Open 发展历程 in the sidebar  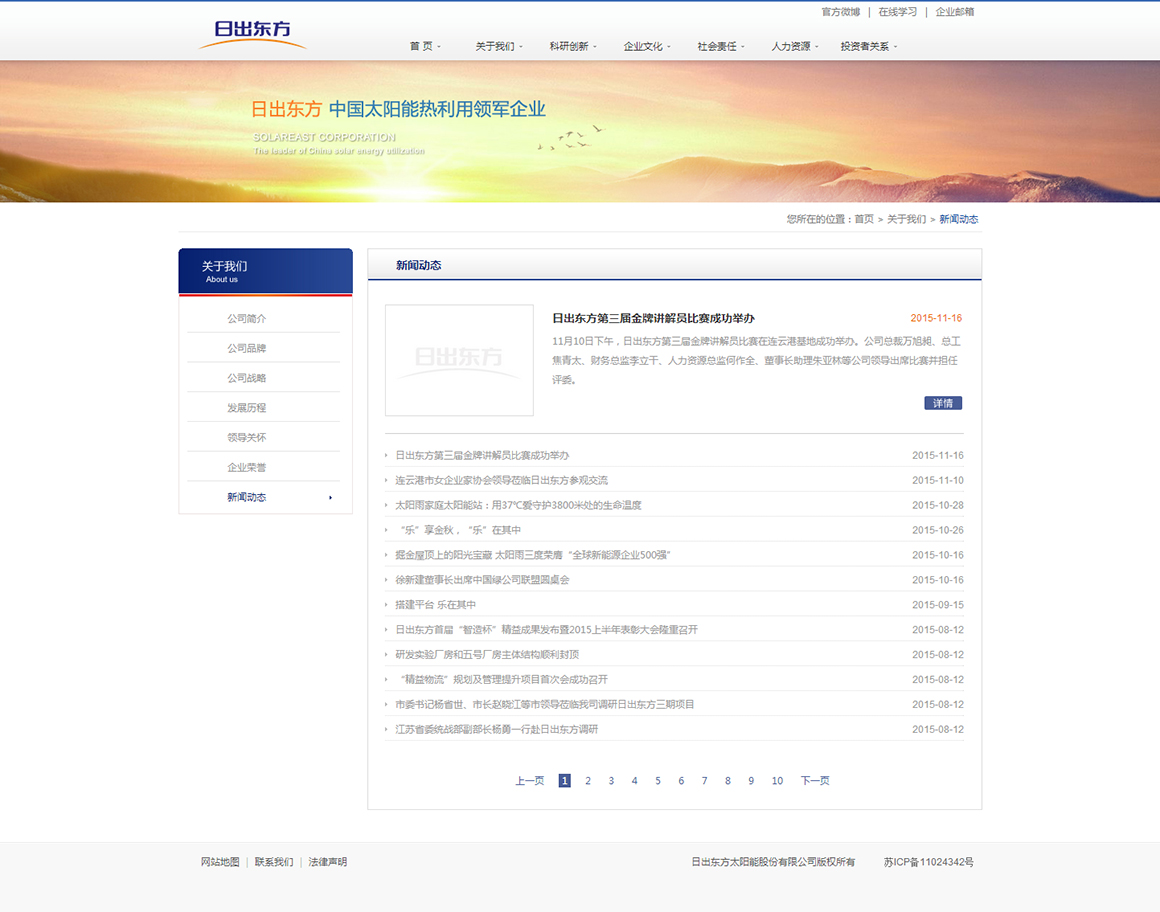click(246, 408)
